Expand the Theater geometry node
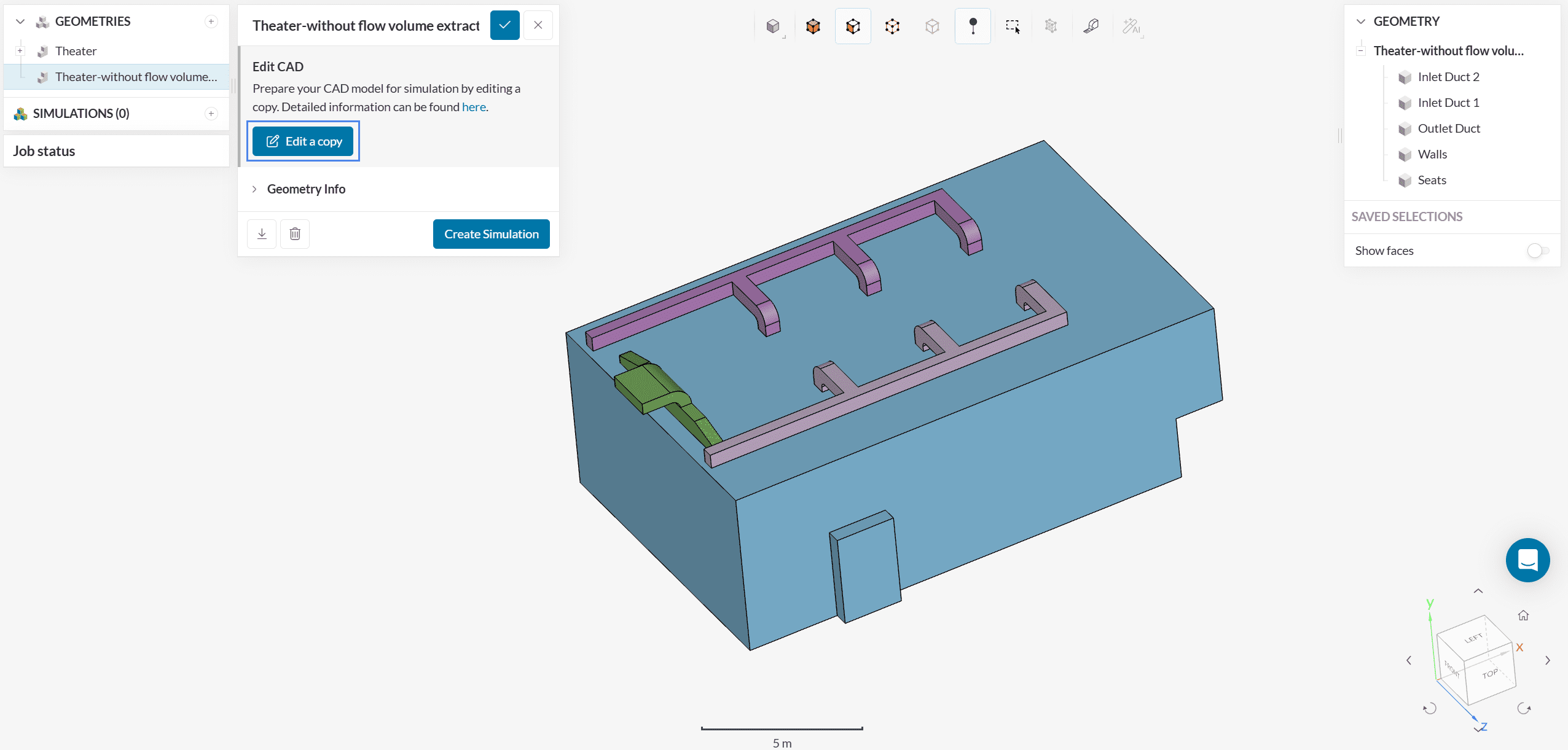The width and height of the screenshot is (1568, 750). tap(20, 51)
